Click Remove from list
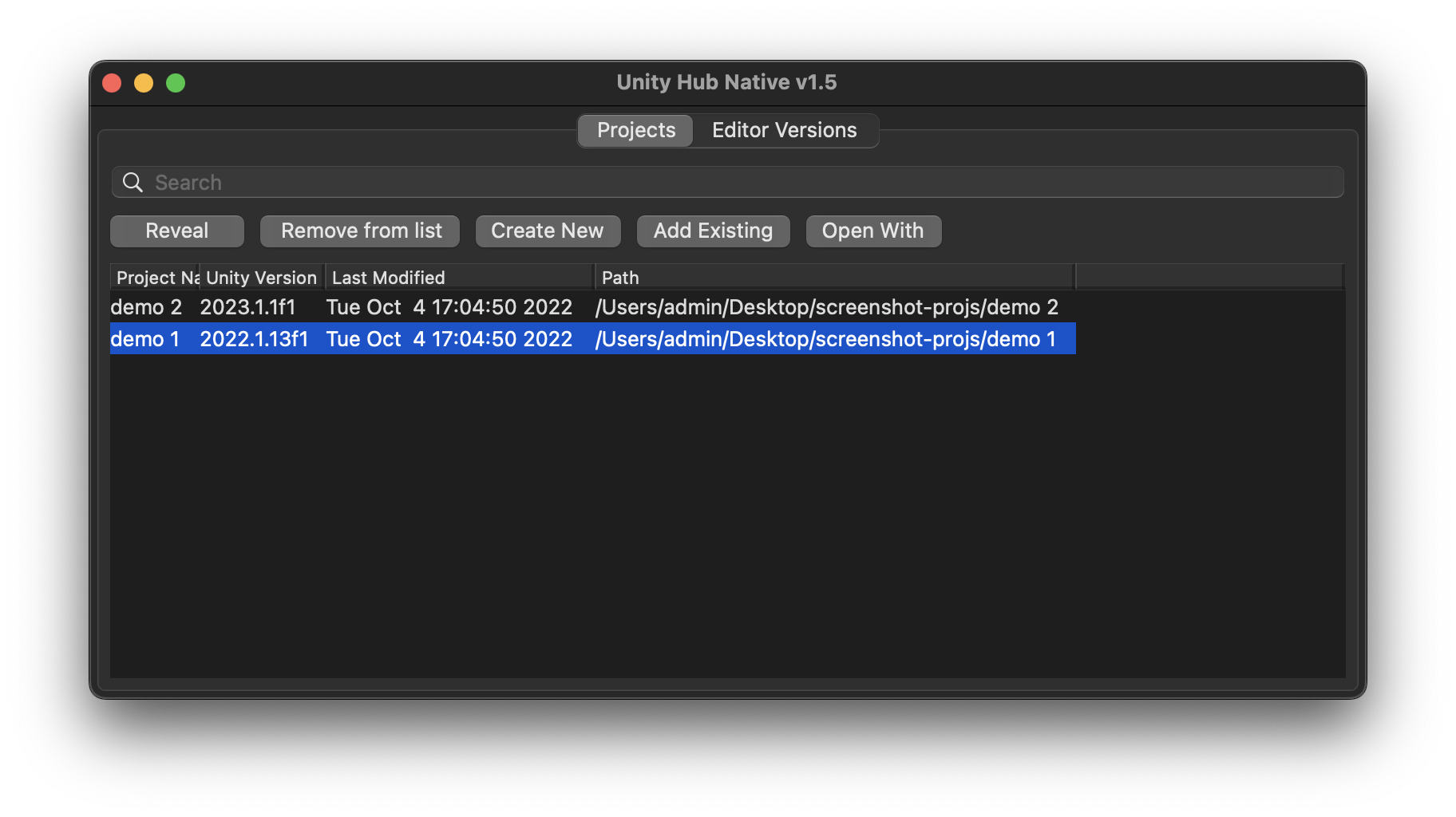 click(360, 231)
